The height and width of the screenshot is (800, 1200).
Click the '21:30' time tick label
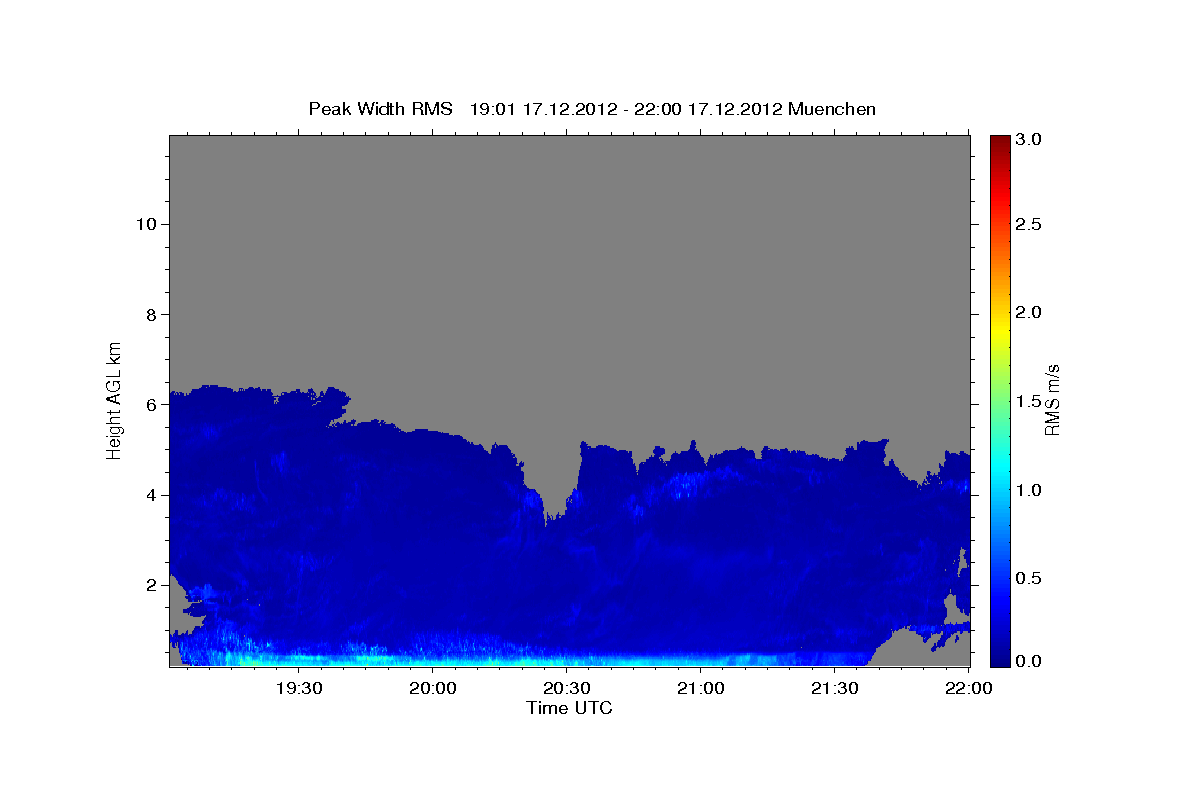click(835, 689)
